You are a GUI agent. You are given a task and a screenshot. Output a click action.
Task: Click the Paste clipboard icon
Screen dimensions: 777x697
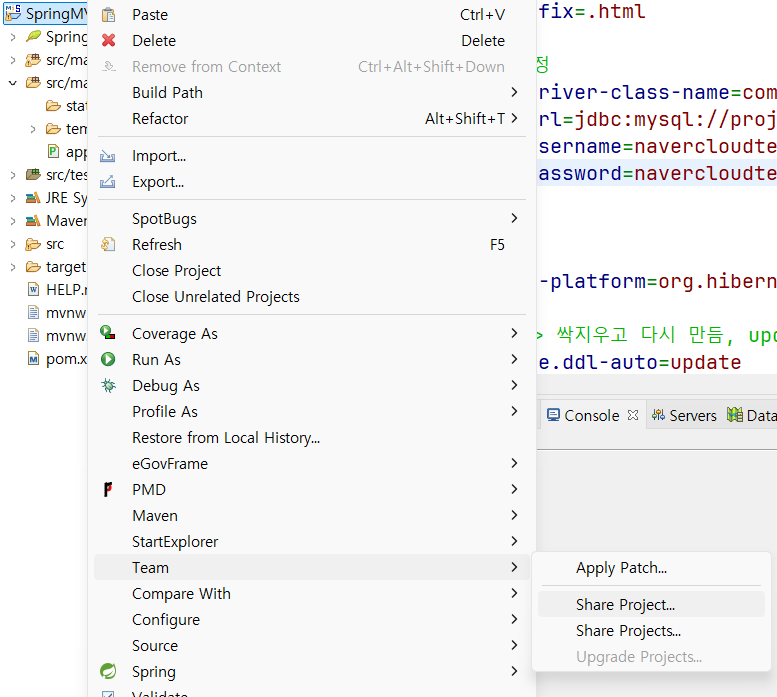[109, 15]
